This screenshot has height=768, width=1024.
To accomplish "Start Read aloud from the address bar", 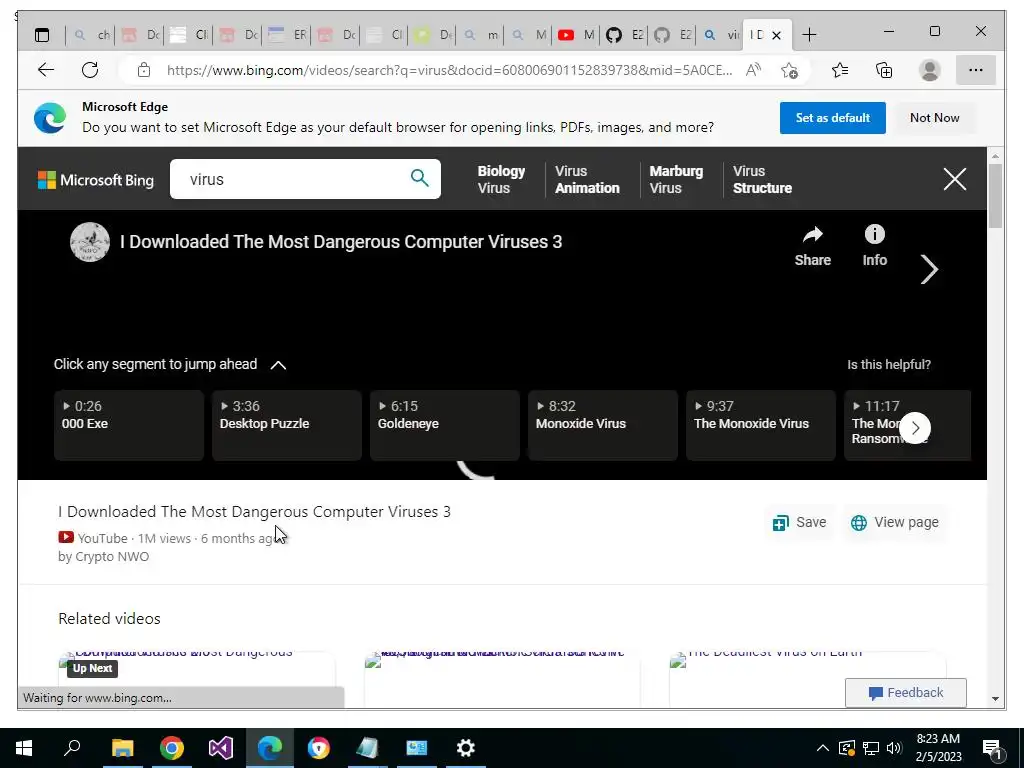I will (753, 70).
